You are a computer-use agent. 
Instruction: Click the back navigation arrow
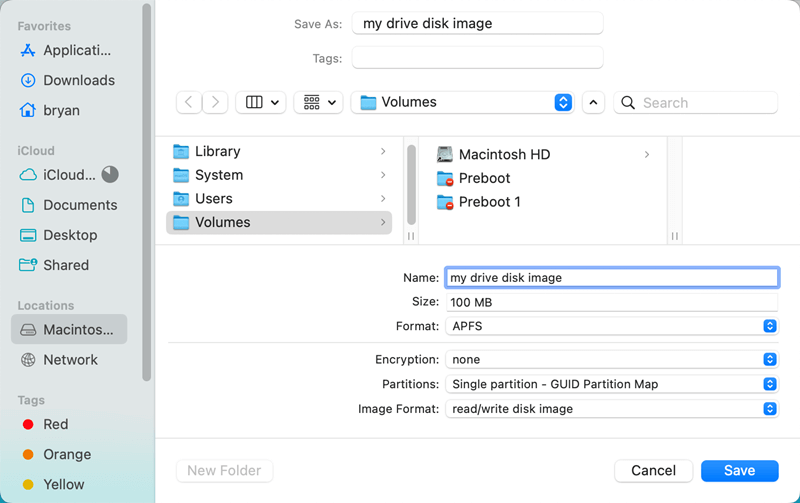click(189, 102)
